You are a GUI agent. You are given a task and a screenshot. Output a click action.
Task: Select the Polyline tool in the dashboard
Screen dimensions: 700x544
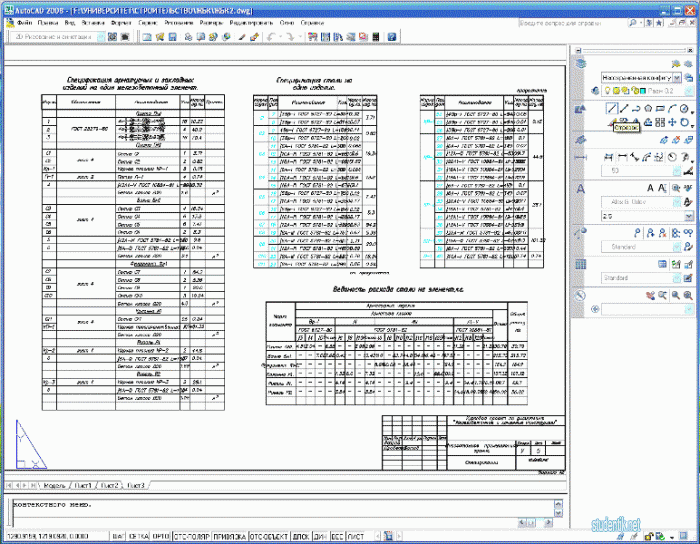[x=636, y=108]
